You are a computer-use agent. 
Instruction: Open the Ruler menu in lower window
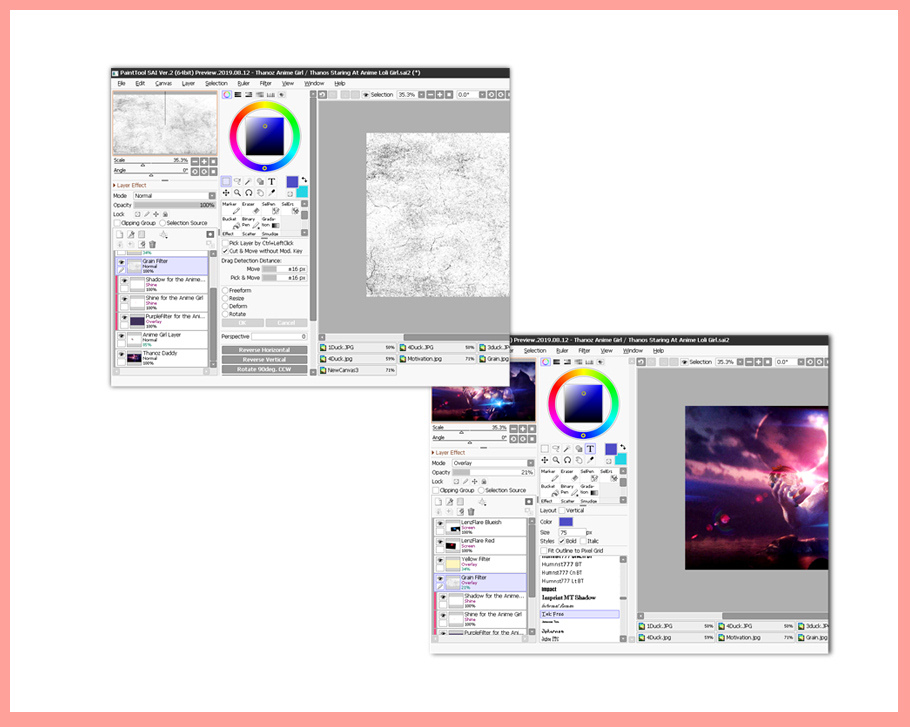(562, 350)
